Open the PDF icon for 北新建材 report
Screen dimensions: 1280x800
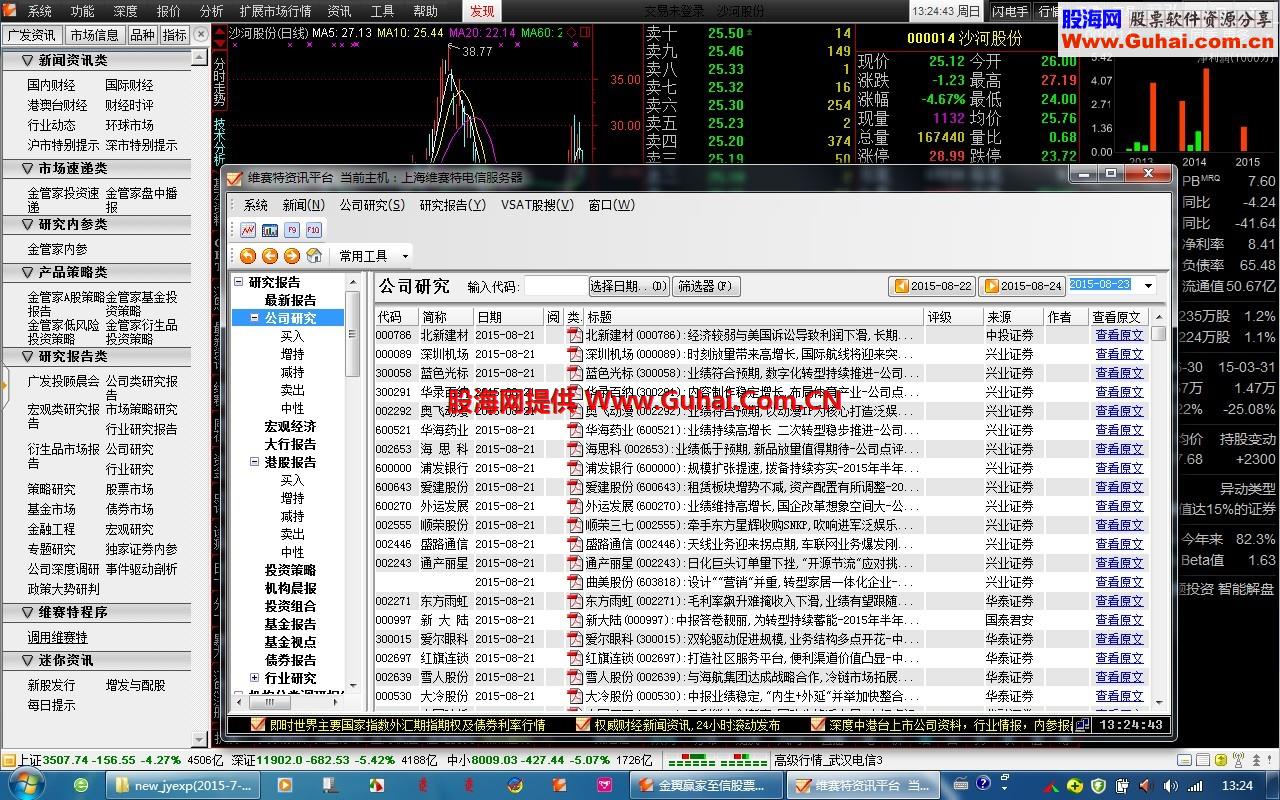(574, 335)
